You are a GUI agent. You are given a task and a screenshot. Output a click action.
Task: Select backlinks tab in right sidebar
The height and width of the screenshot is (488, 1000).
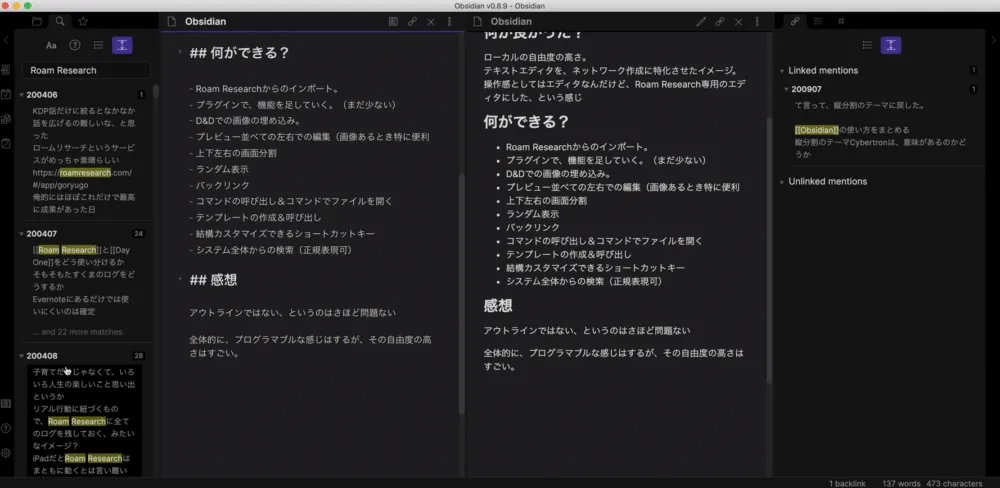(x=795, y=21)
